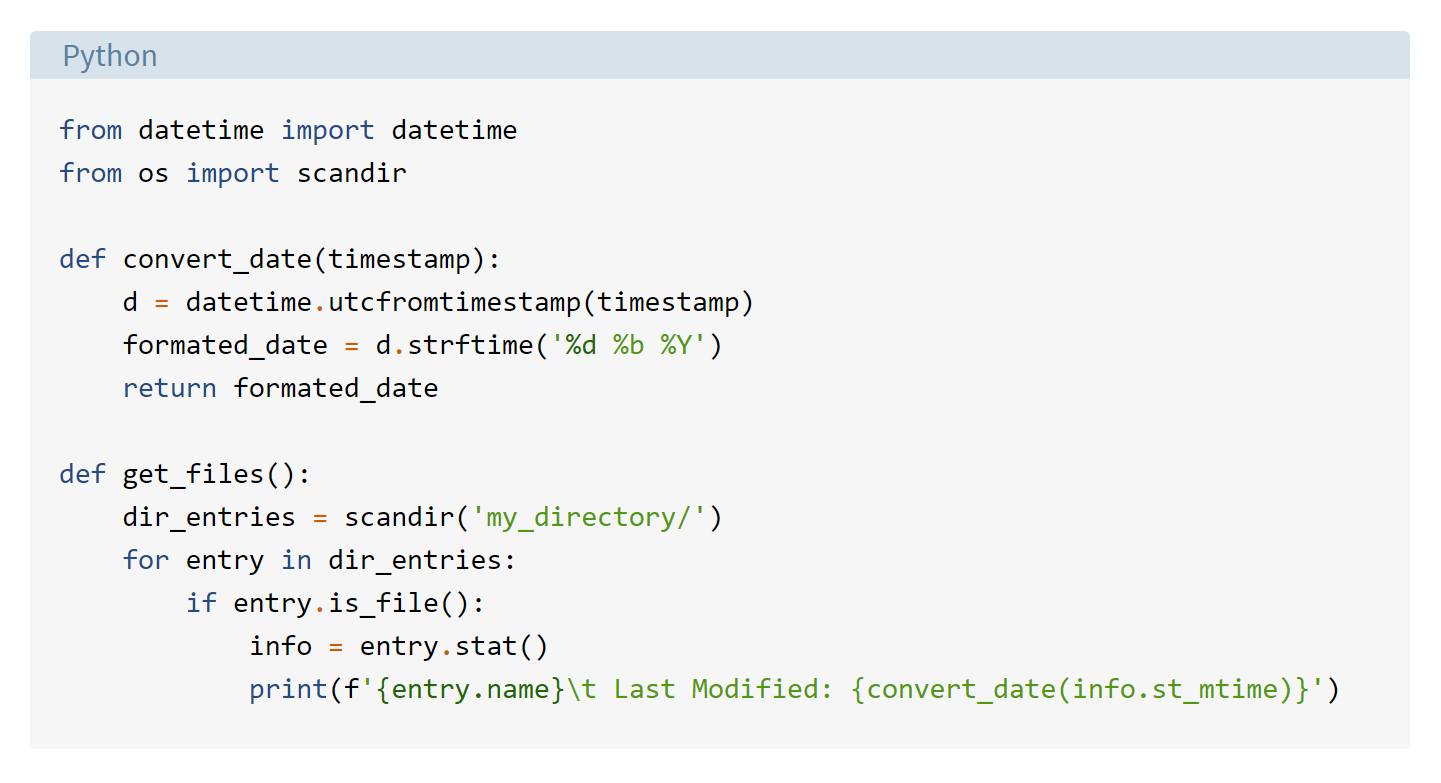Click the word scandir in the import line

pos(351,173)
